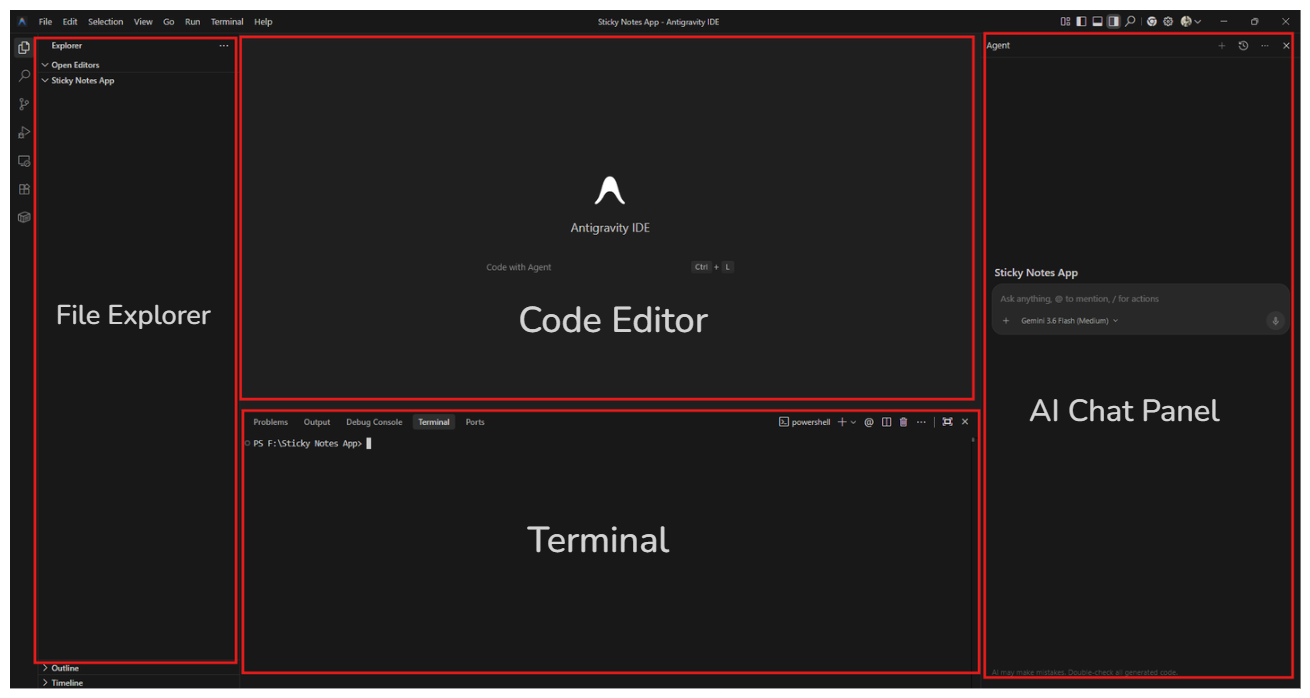Click the Sticky Notes App heading in Agent panel
1310x698 pixels.
coord(1036,273)
